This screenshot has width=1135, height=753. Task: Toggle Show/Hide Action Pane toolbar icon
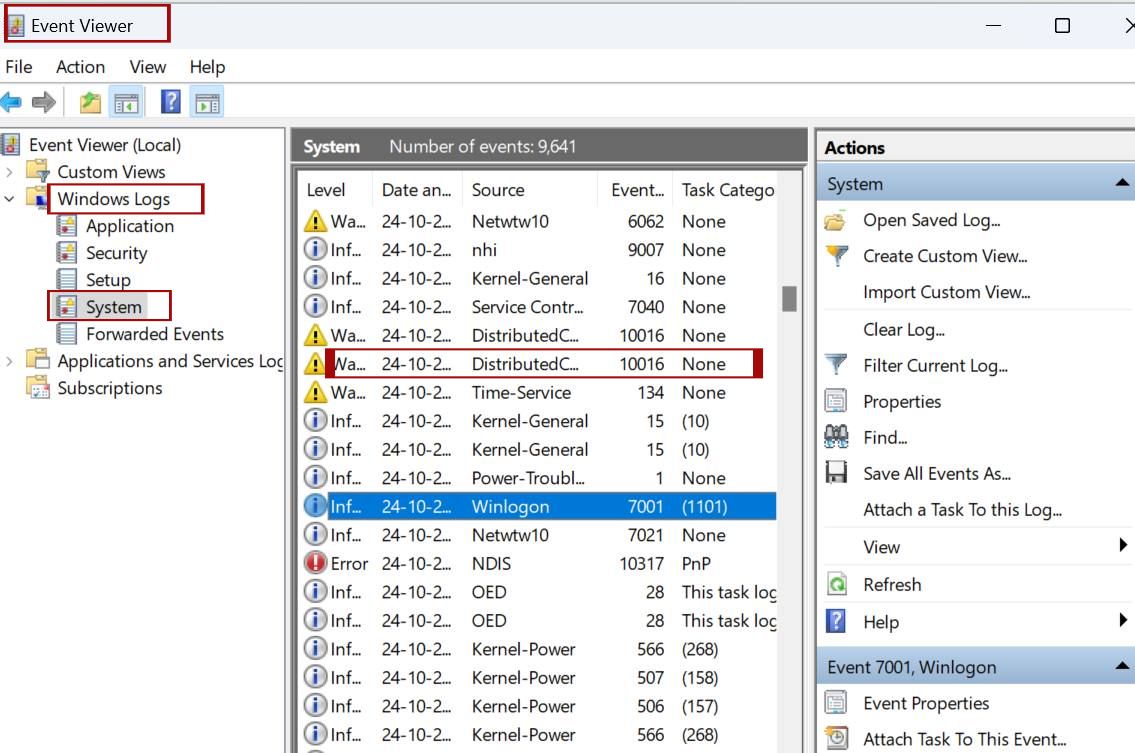(x=207, y=102)
